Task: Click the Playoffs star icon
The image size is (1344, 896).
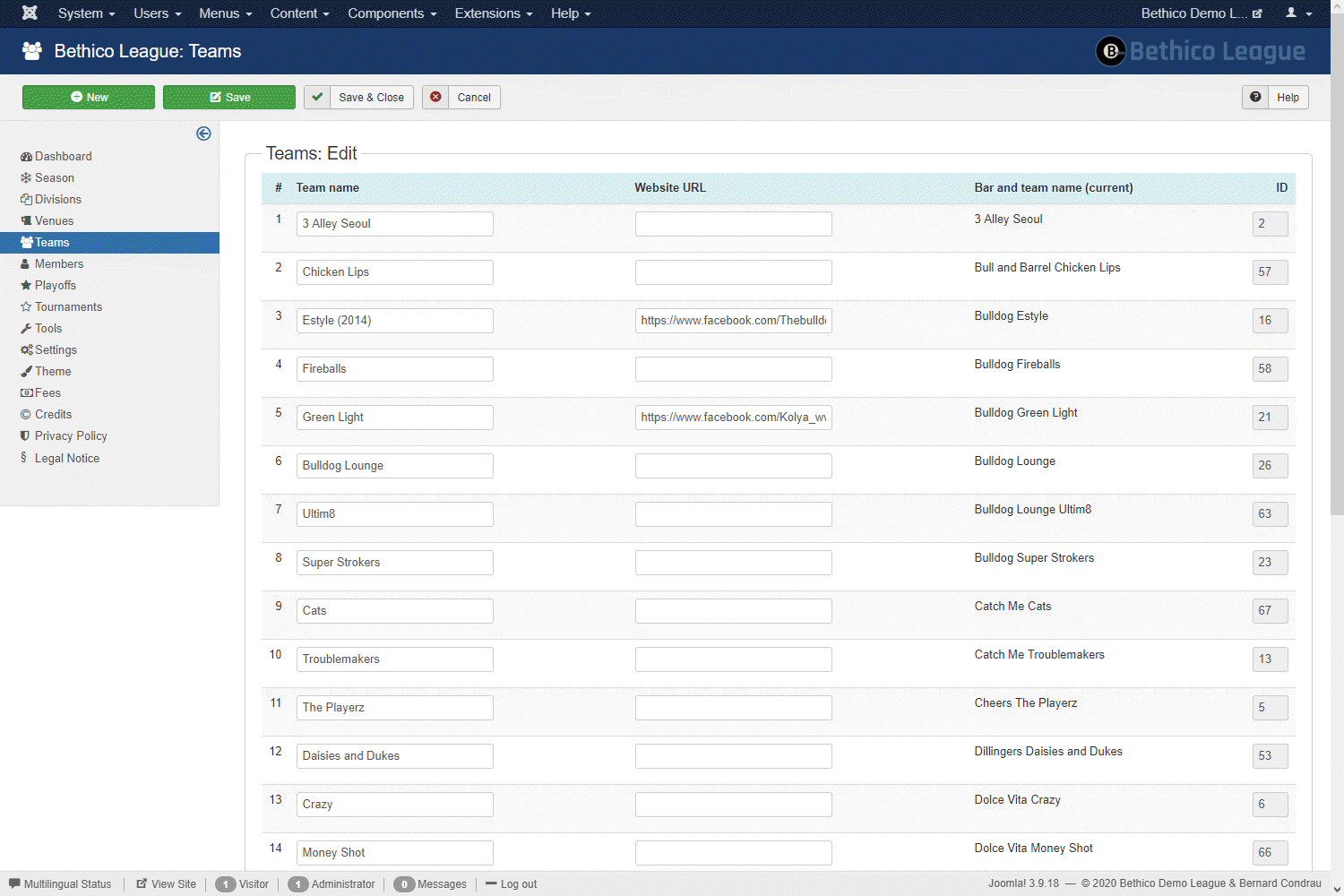Action: coord(26,286)
